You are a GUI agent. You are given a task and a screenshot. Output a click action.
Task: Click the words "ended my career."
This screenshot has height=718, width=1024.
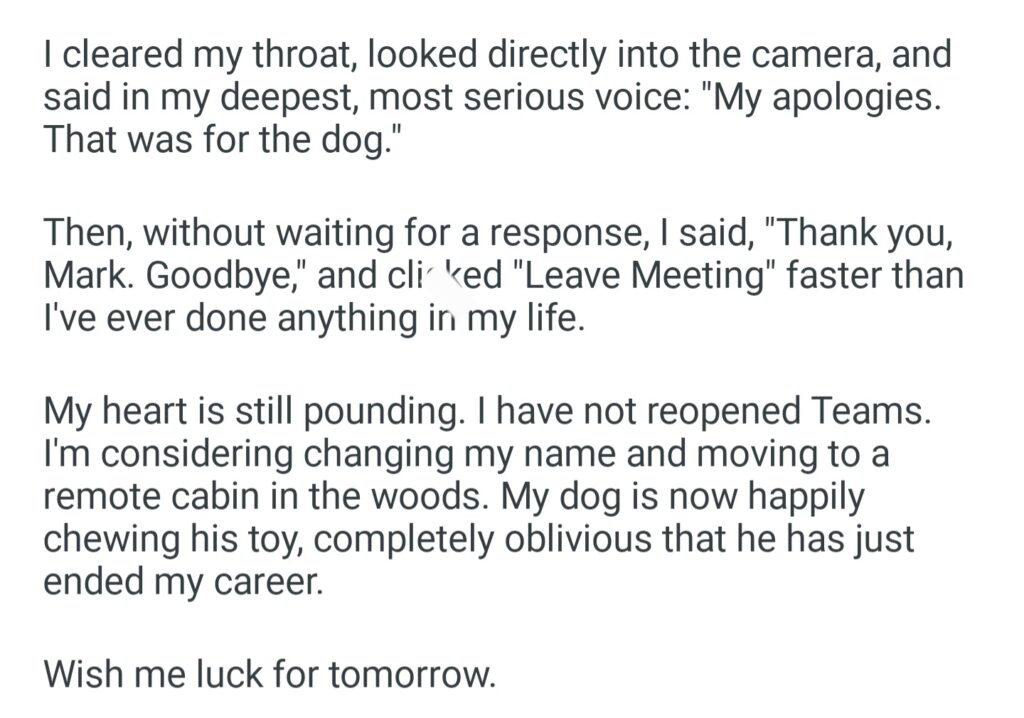point(183,580)
